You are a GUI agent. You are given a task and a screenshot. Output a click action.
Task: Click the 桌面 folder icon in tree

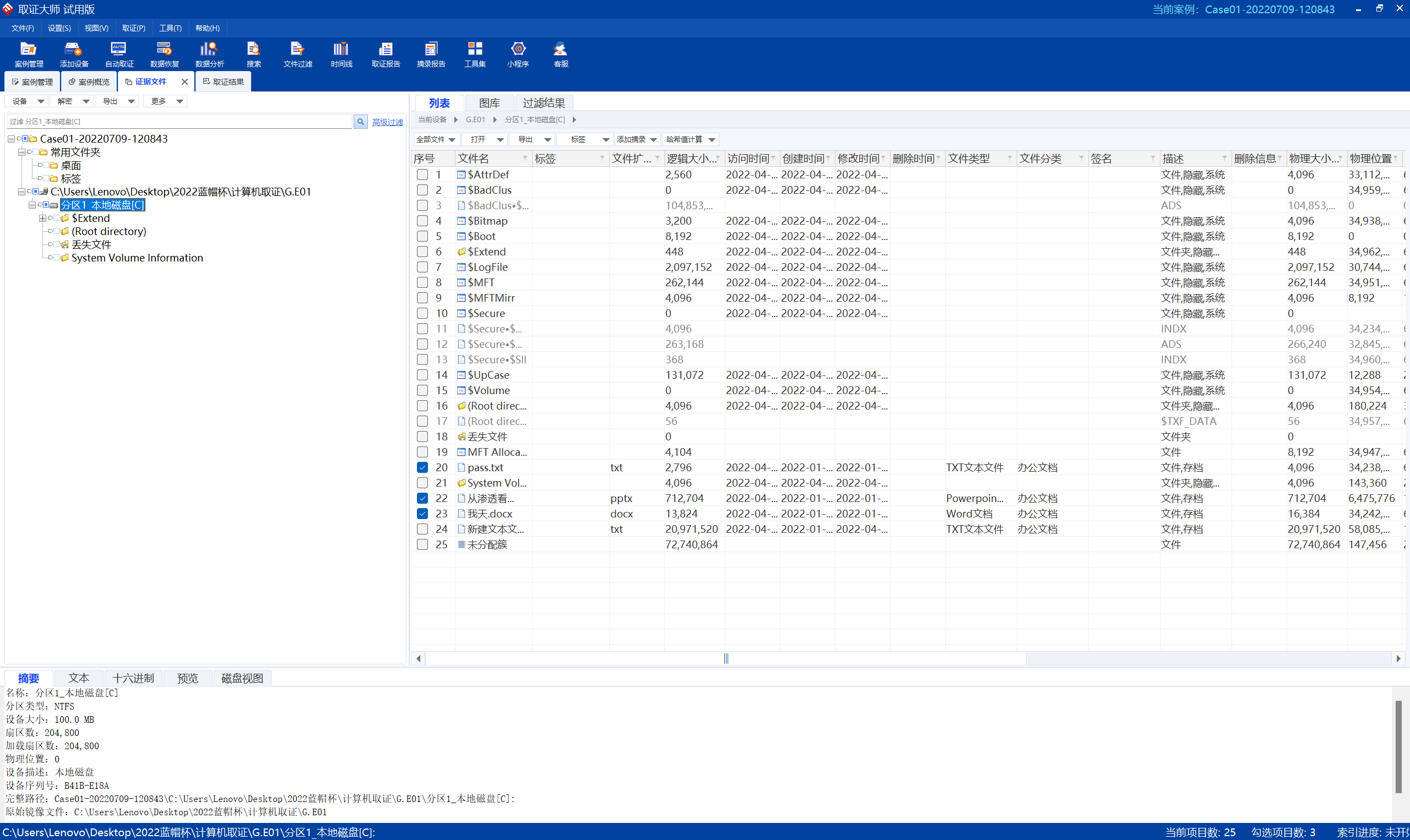54,165
